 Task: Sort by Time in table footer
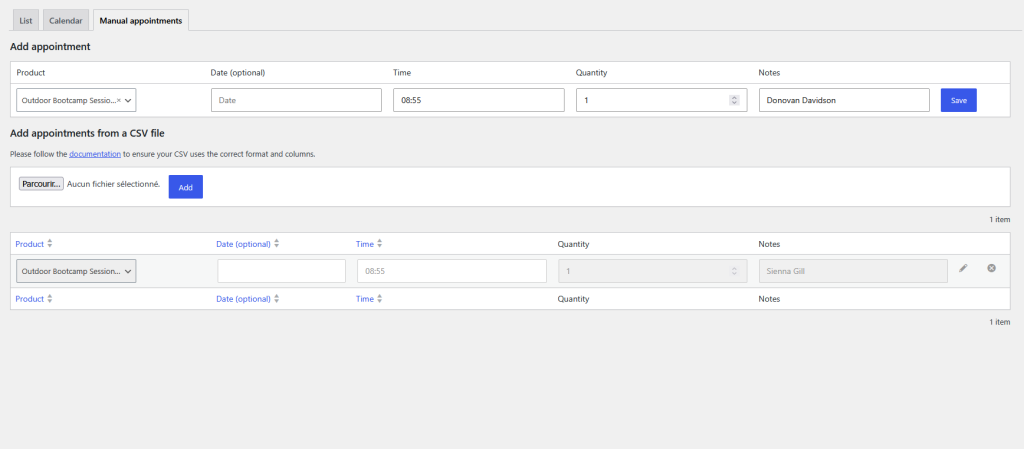[x=369, y=299]
